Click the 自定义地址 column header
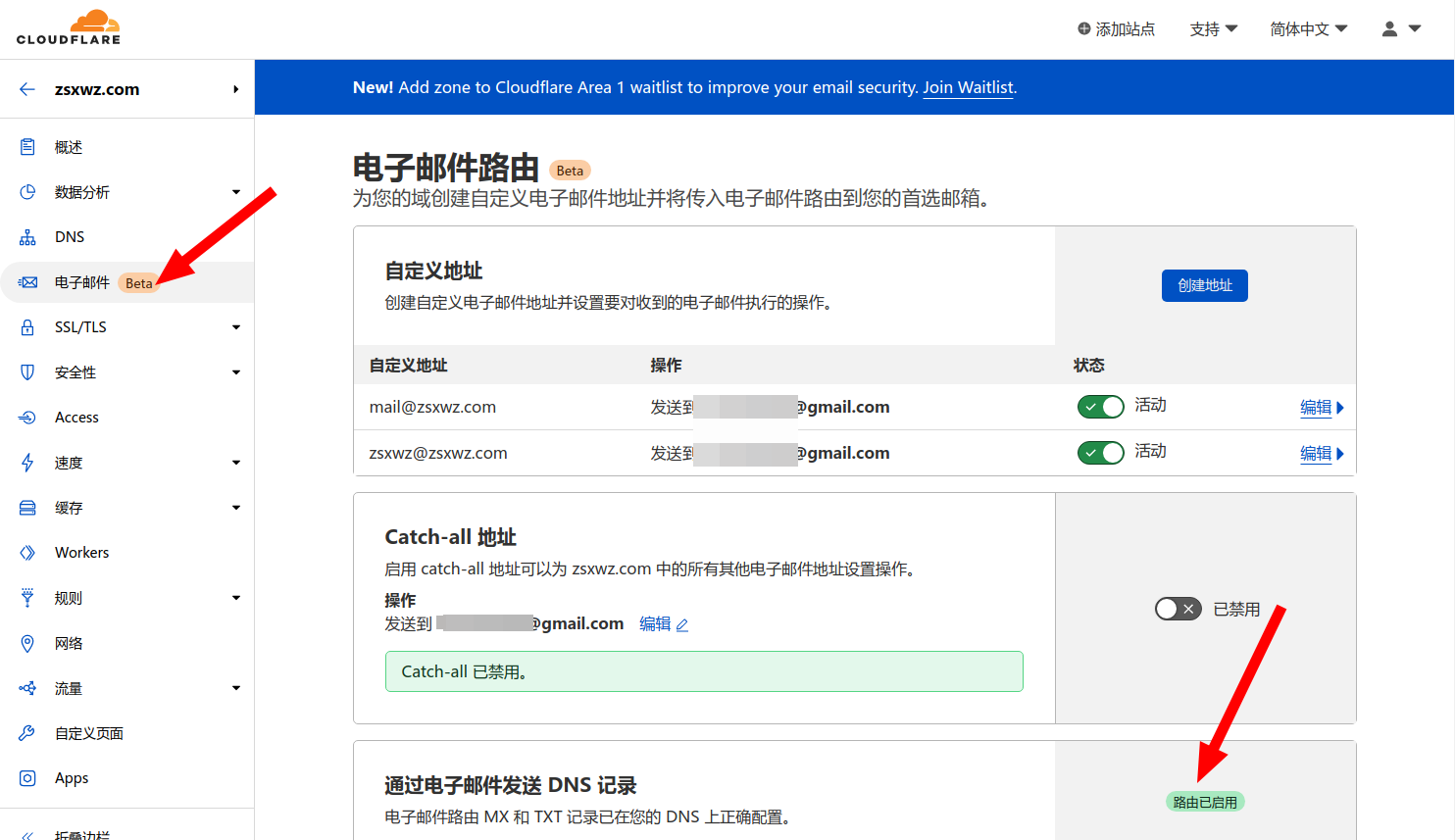Viewport: 1455px width, 840px height. click(x=408, y=365)
